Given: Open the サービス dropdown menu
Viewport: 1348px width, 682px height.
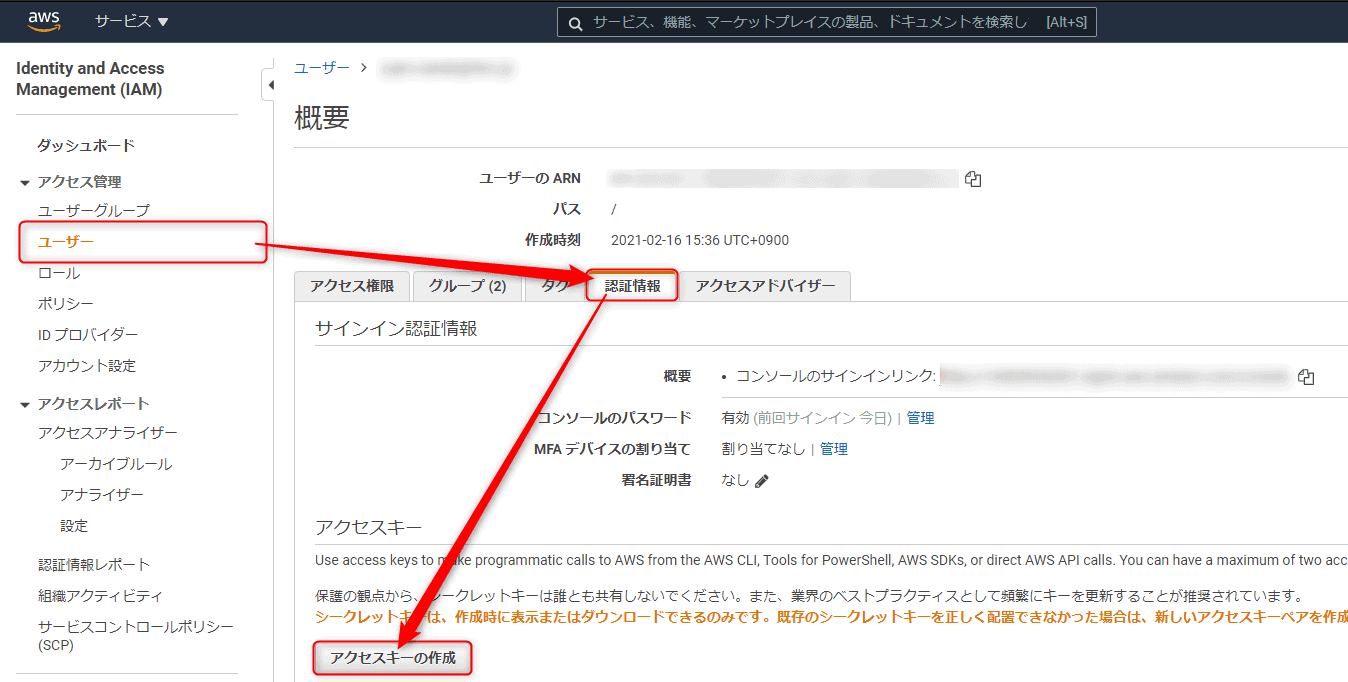Looking at the screenshot, I should click(131, 21).
